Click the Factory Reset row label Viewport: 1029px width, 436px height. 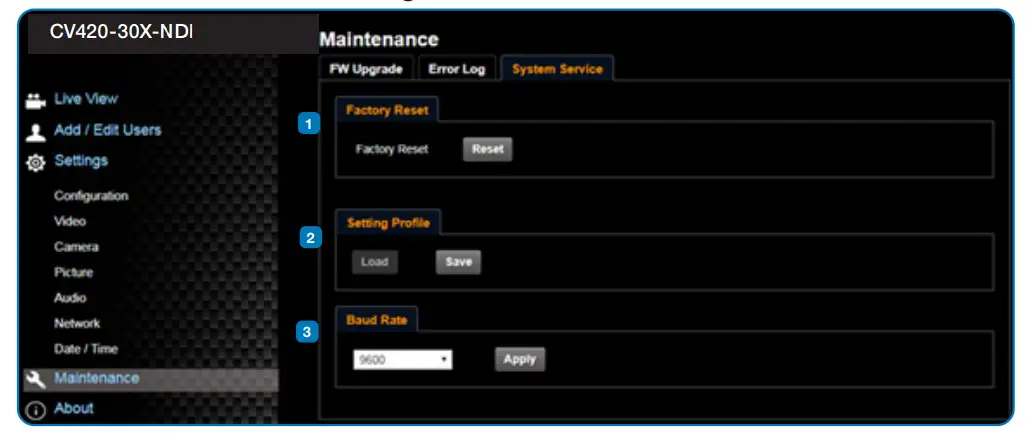coord(392,150)
